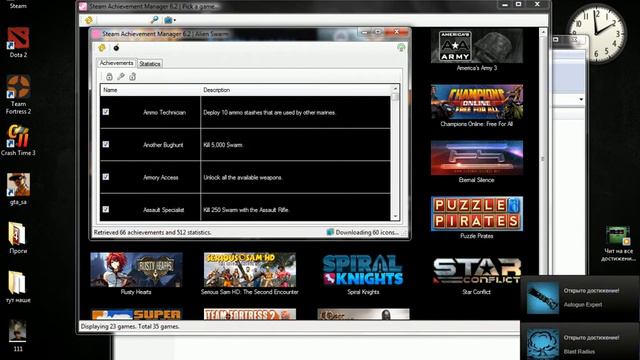Click 'Kill 5,000 Swarm.' description text
Image resolution: width=640 pixels, height=360 pixels.
point(223,145)
